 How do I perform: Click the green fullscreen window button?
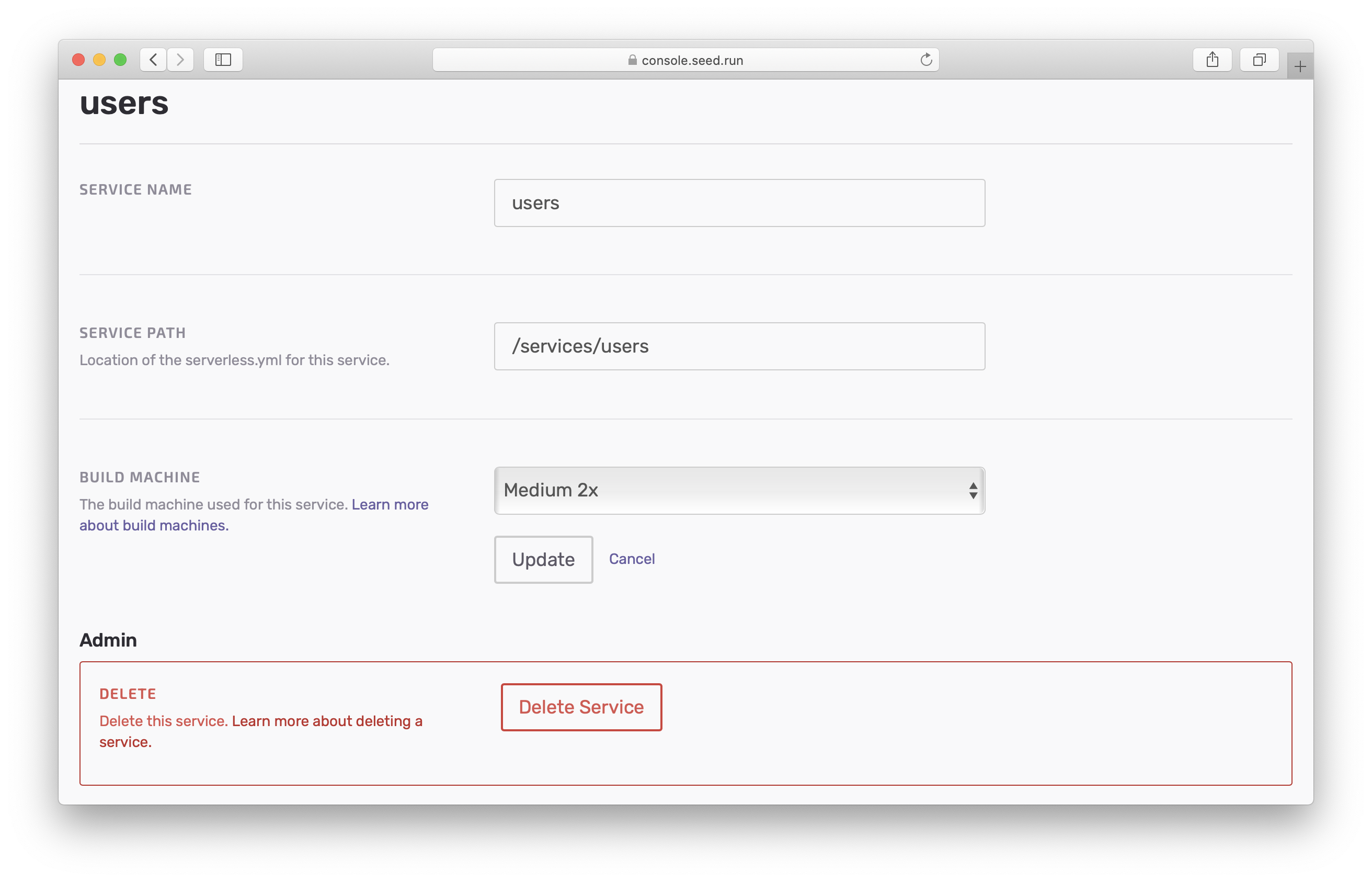(120, 60)
